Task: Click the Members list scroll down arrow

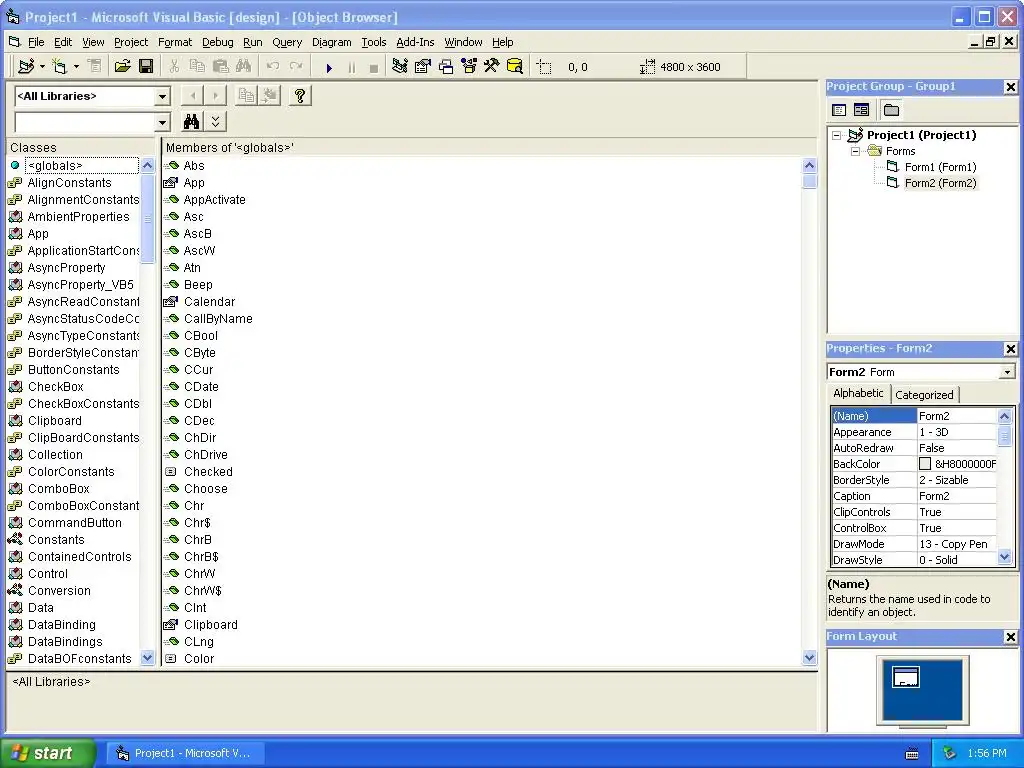Action: [x=809, y=658]
